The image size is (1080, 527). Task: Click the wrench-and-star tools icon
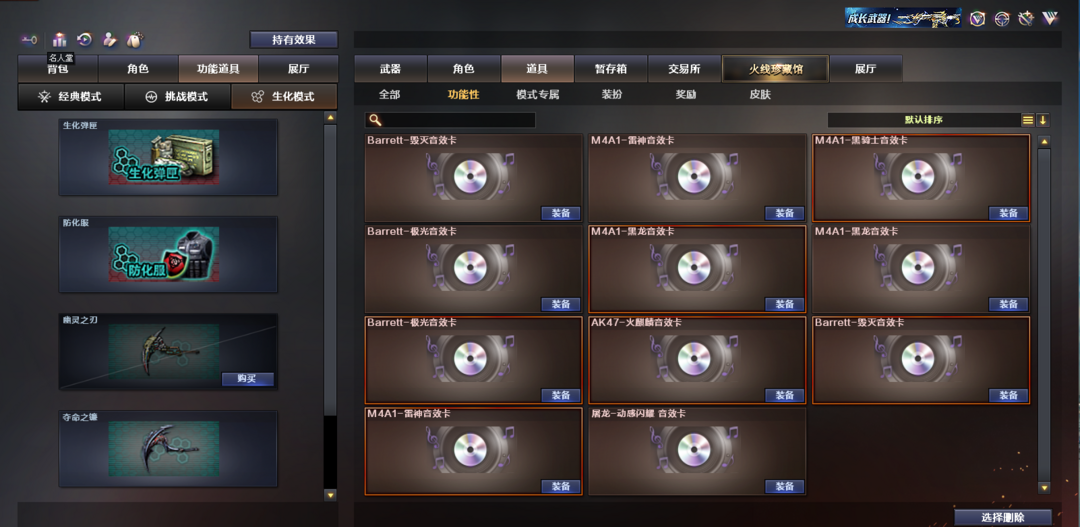(1026, 19)
